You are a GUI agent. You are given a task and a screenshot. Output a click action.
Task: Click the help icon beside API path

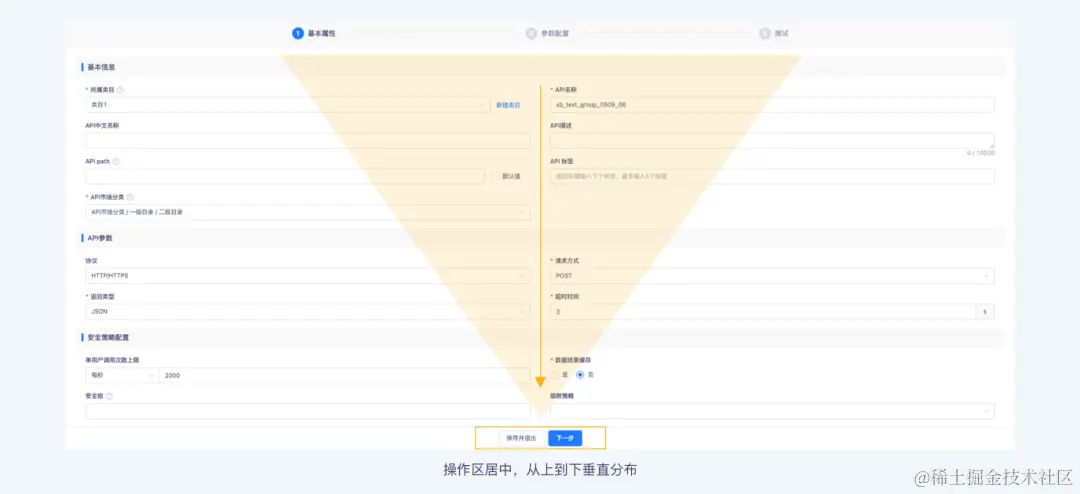116,161
